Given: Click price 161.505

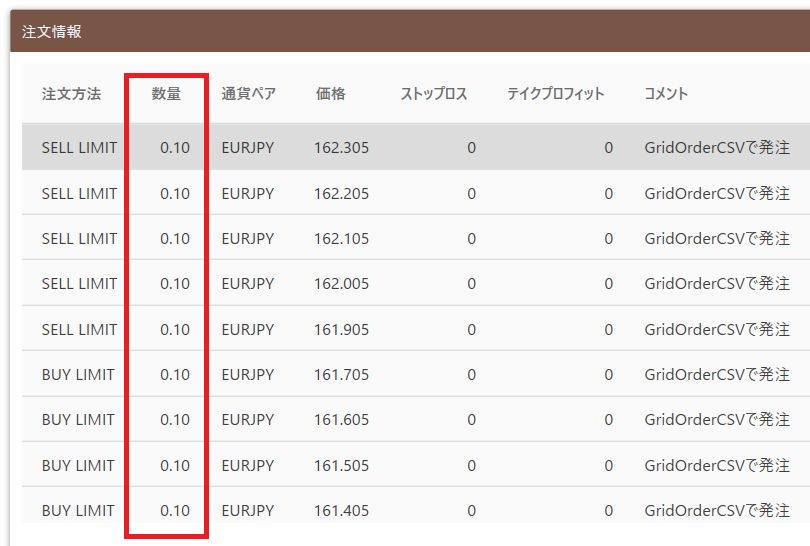Looking at the screenshot, I should click(341, 465).
